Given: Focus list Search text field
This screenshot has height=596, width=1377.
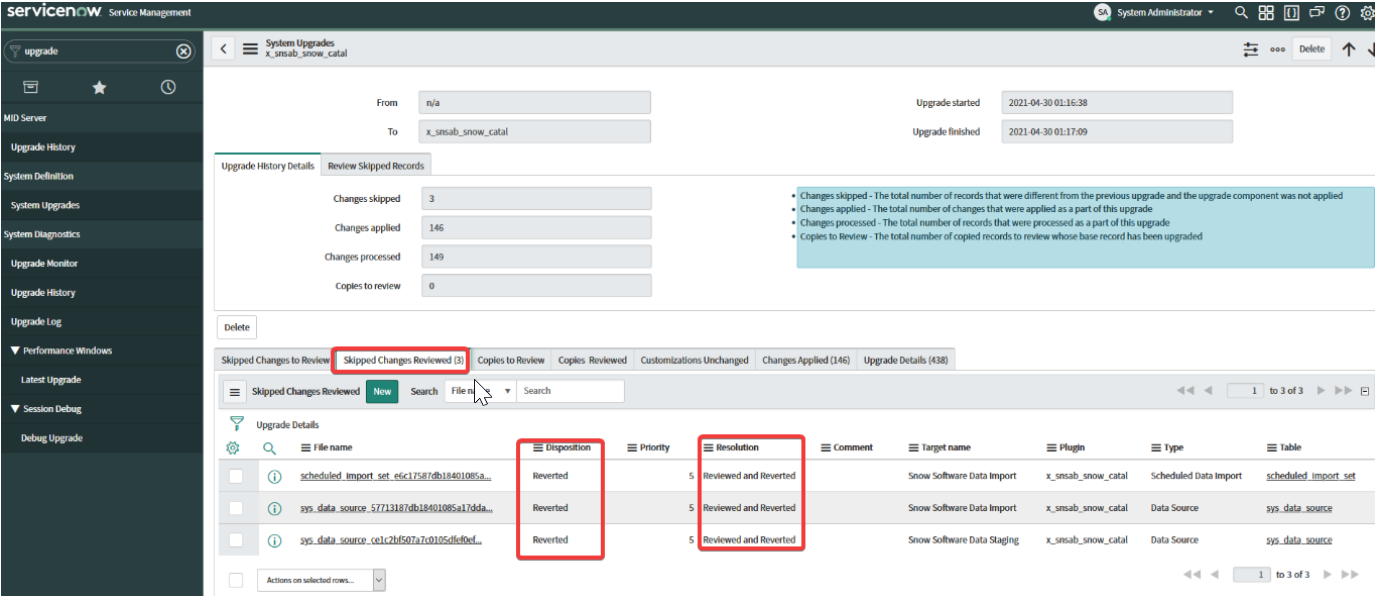Looking at the screenshot, I should [x=570, y=391].
